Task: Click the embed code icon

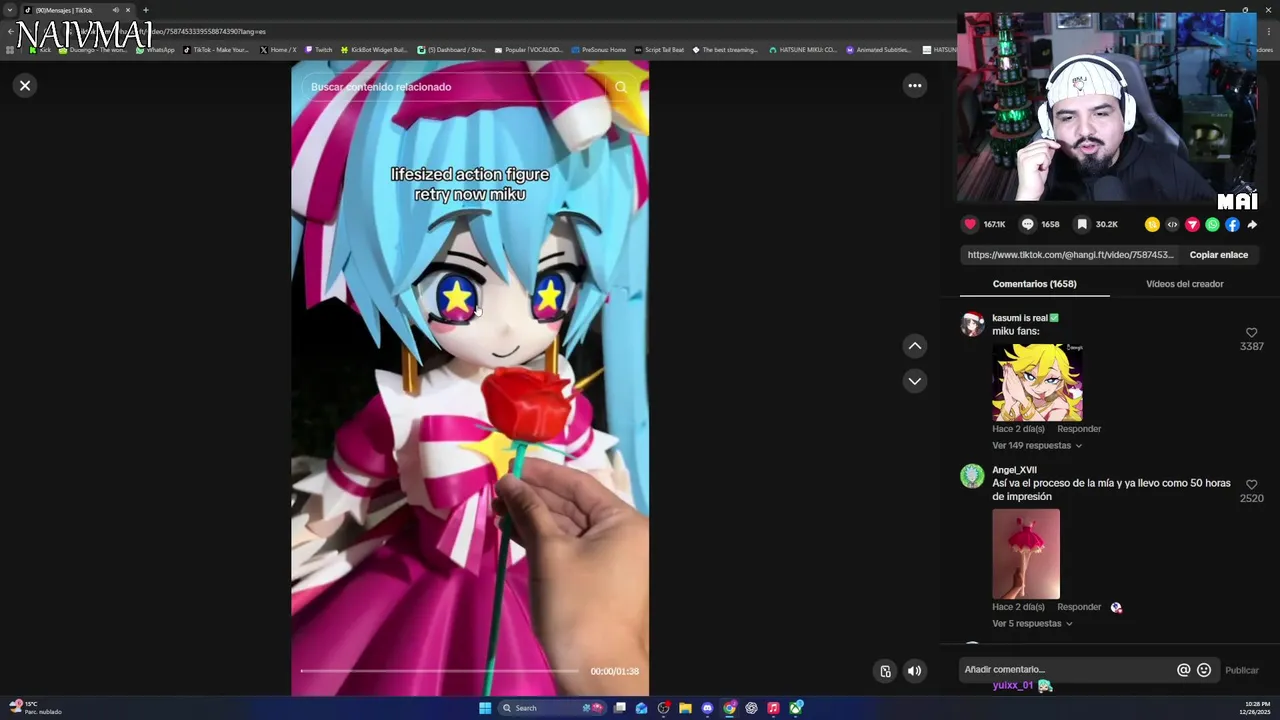Action: pyautogui.click(x=1172, y=225)
